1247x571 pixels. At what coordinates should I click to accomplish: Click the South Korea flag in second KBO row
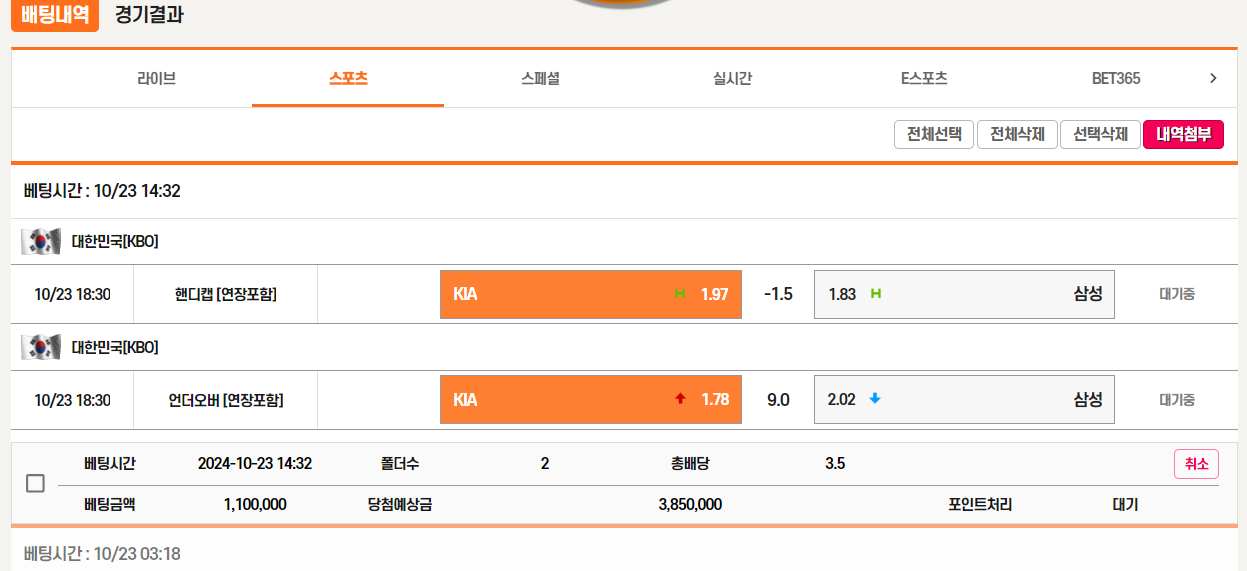point(41,347)
